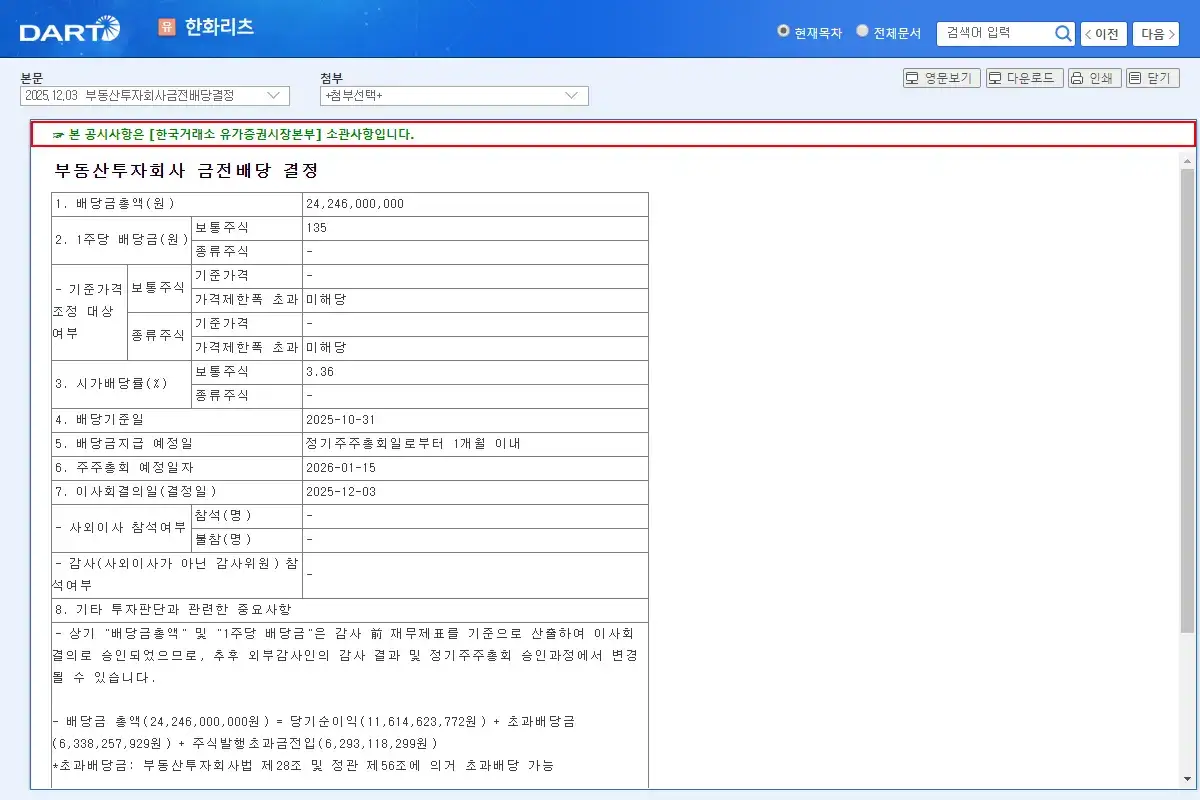Screen dimensions: 1200x800
Task: Click the 3.36 dividend yield value
Action: click(x=320, y=372)
